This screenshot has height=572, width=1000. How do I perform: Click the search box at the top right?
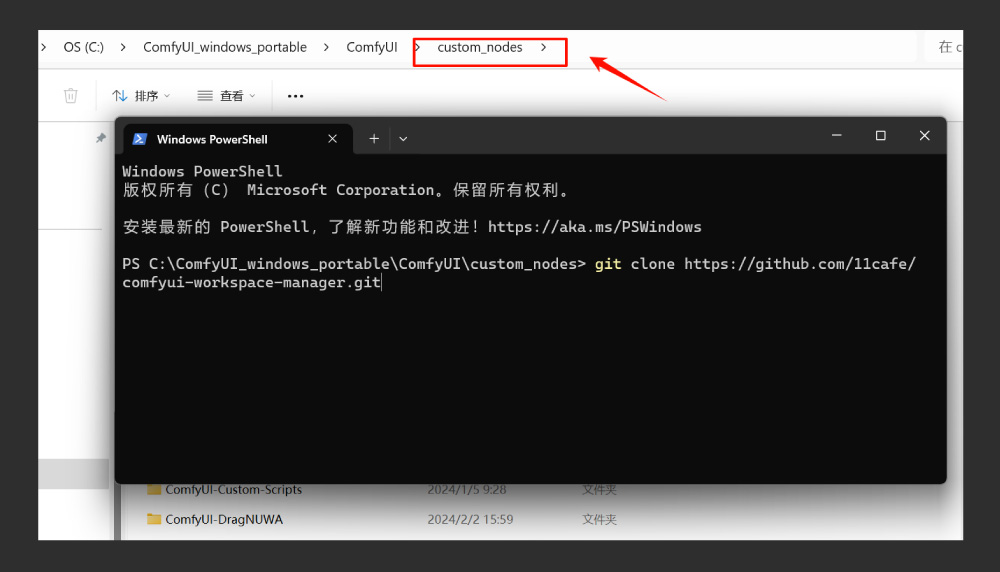pos(944,47)
